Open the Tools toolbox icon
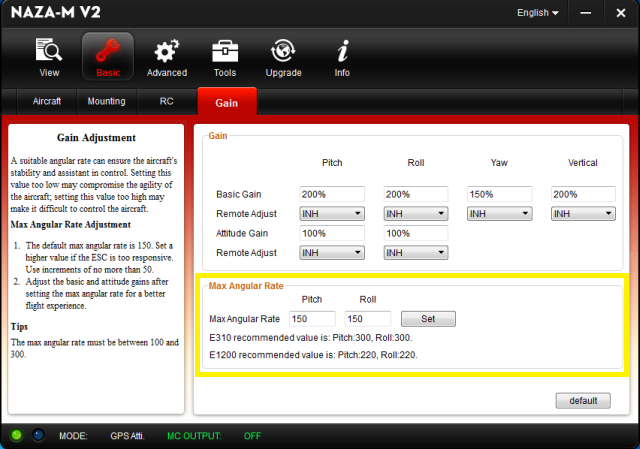 pyautogui.click(x=225, y=51)
